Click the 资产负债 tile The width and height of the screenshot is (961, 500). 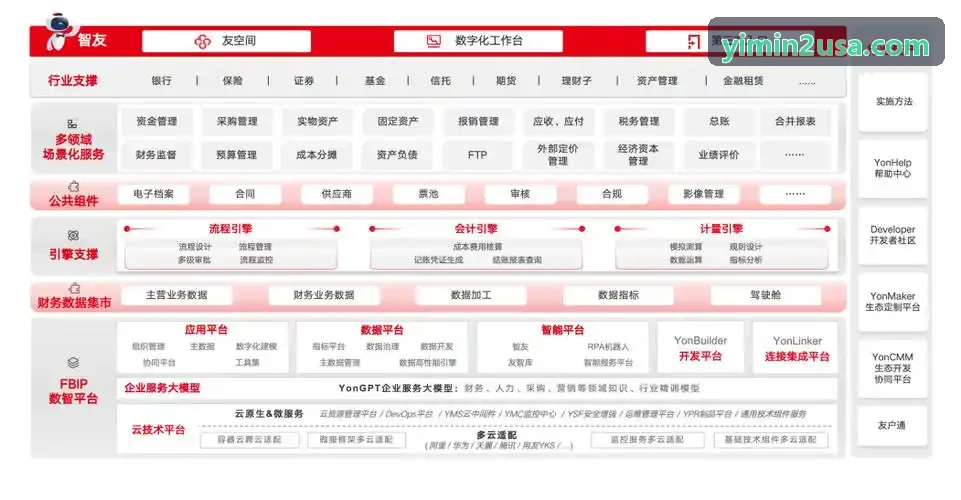tap(397, 155)
